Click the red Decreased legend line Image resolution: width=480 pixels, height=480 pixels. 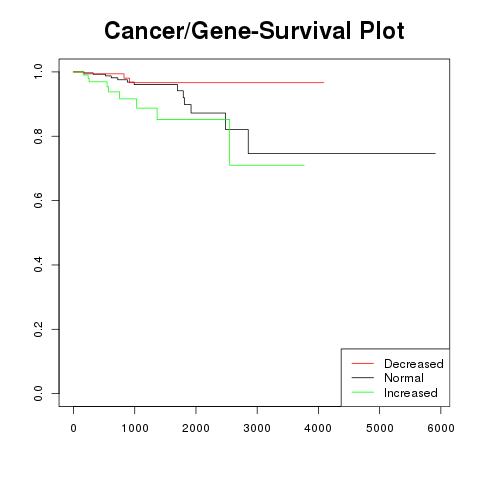(x=363, y=363)
